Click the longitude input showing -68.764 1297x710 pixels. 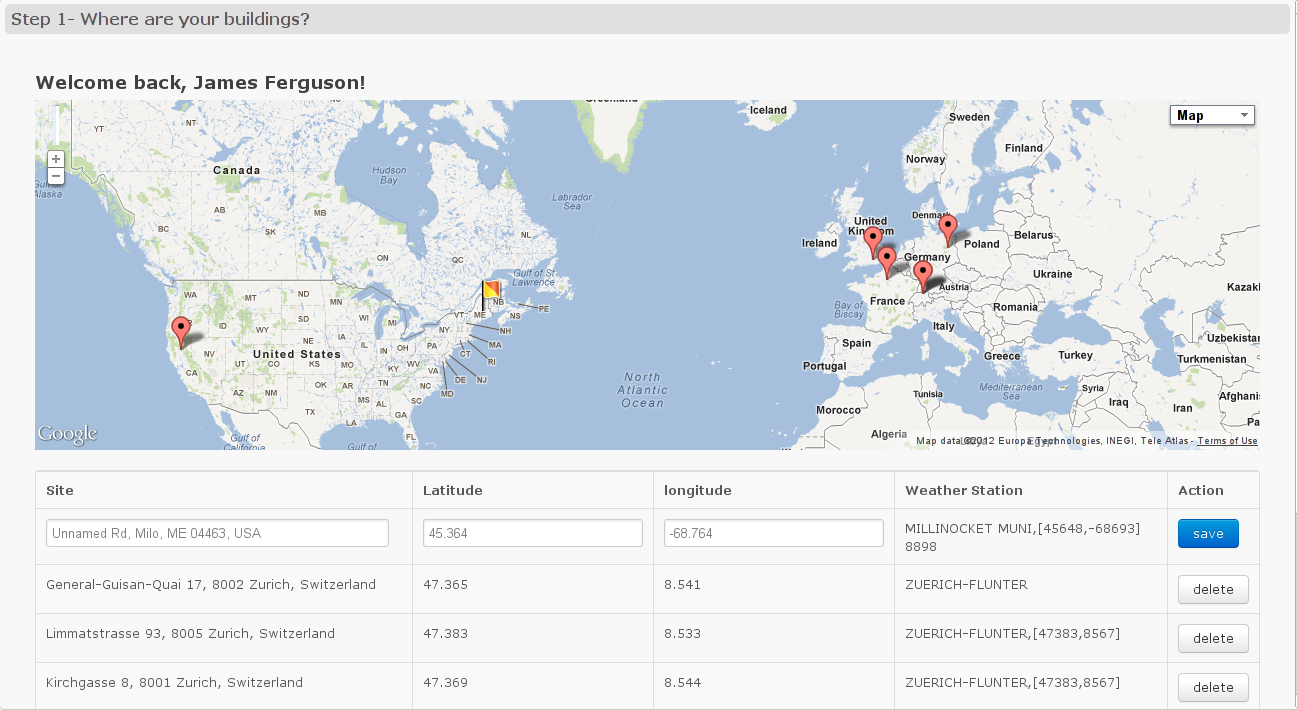pyautogui.click(x=773, y=533)
